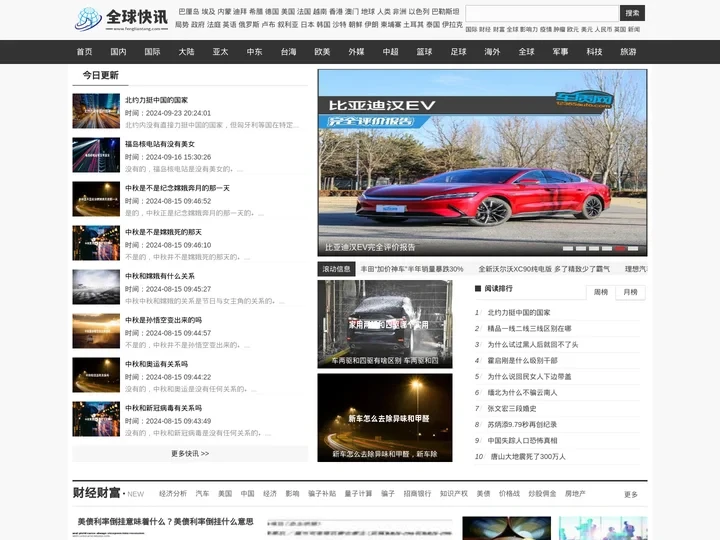The width and height of the screenshot is (720, 540).
Task: Open thumbnail for 北约力挺中国的国家 article
Action: pos(96,111)
